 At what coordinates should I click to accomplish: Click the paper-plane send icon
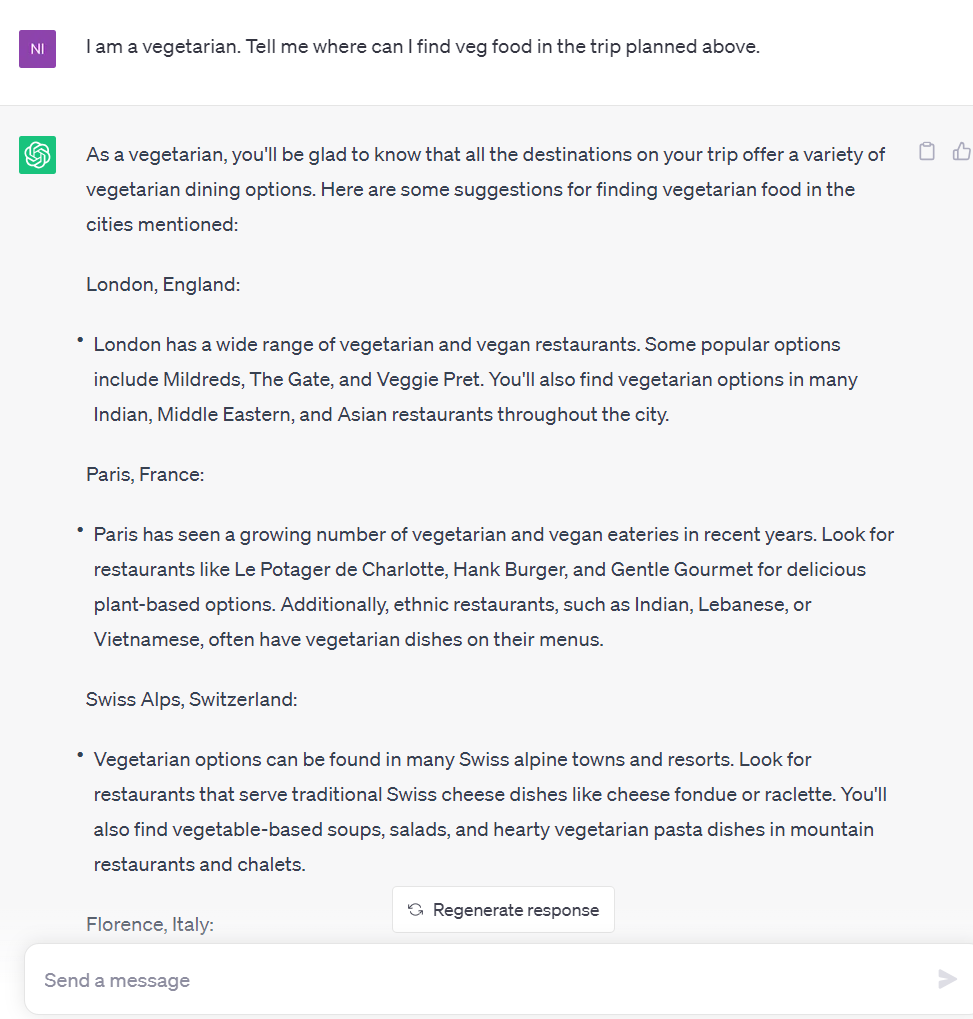point(947,979)
